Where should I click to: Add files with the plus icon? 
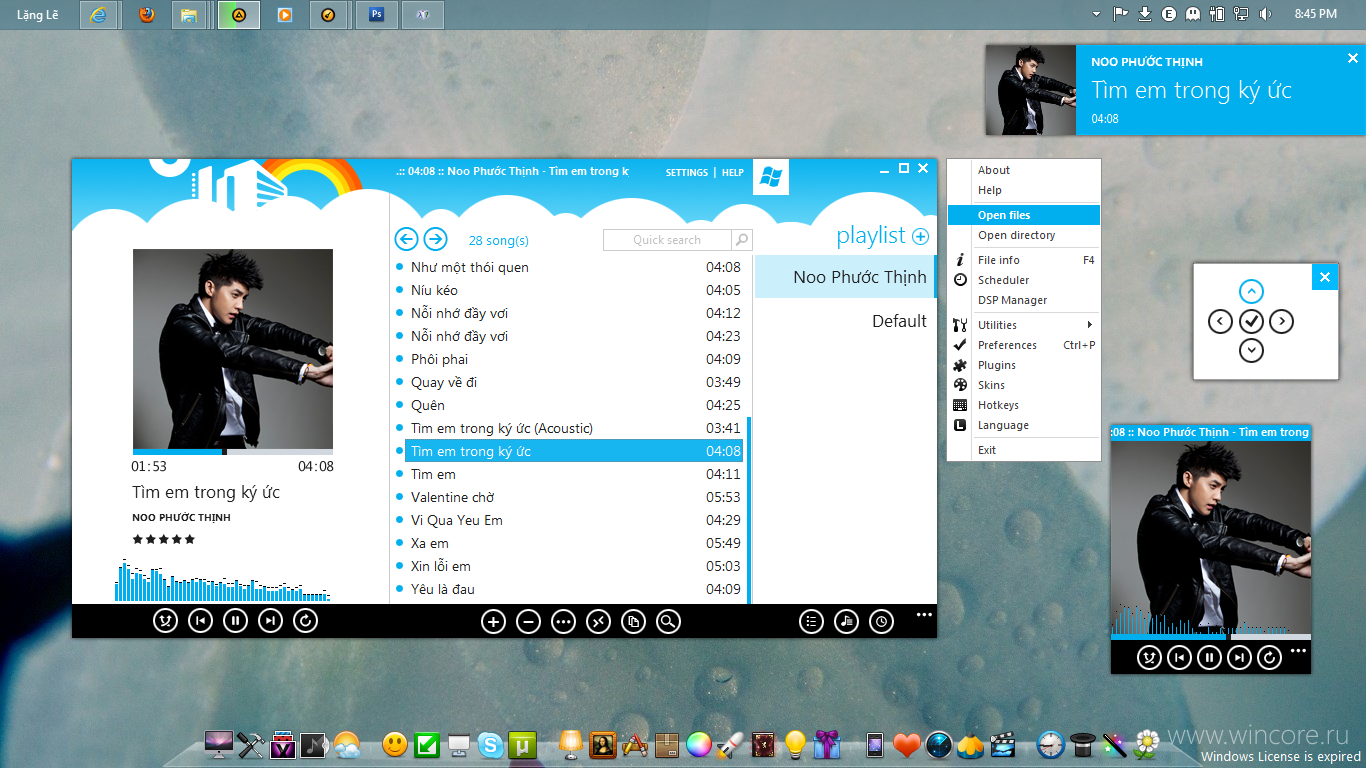coord(493,622)
